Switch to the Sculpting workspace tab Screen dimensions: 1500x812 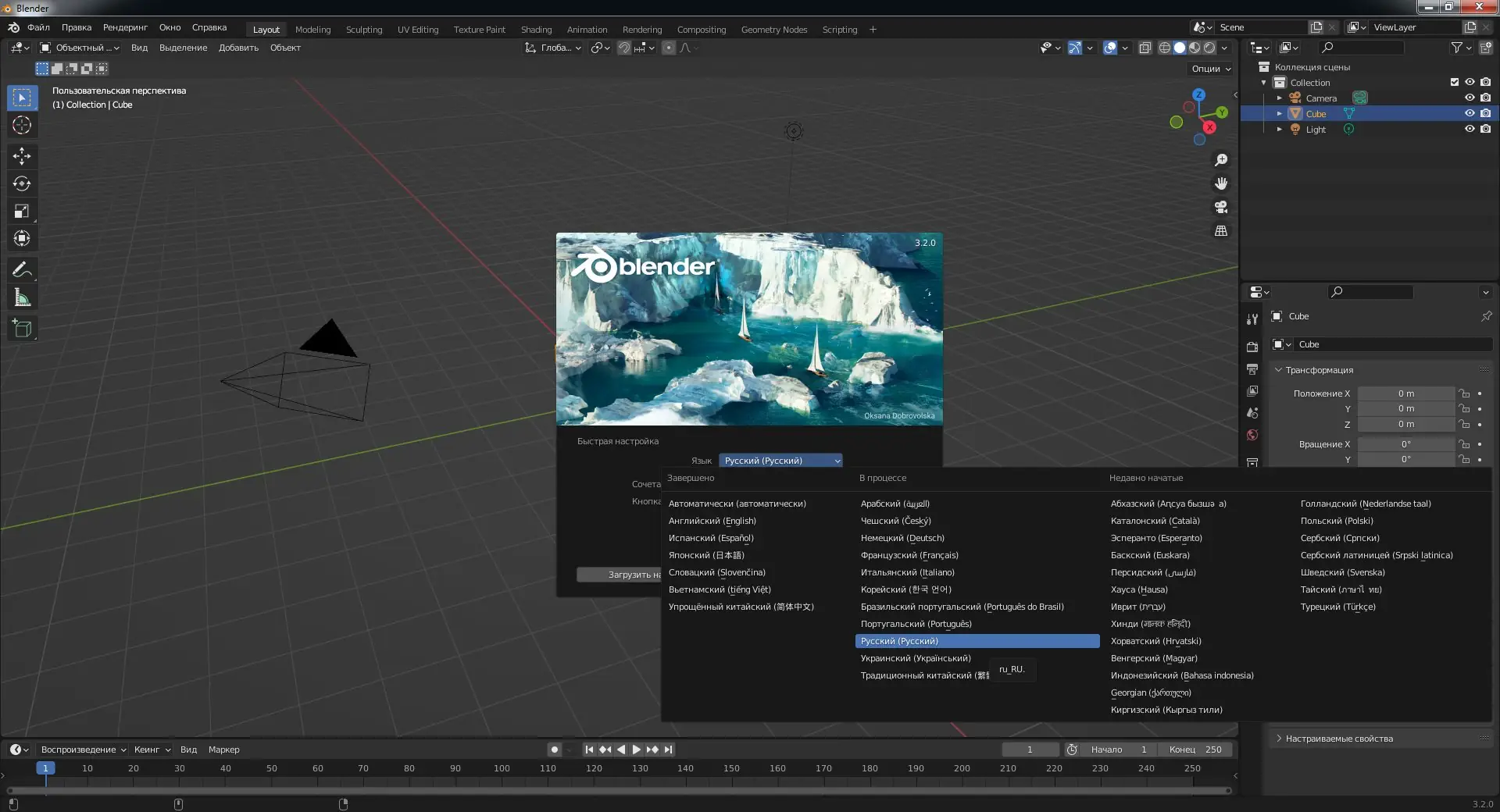point(364,30)
